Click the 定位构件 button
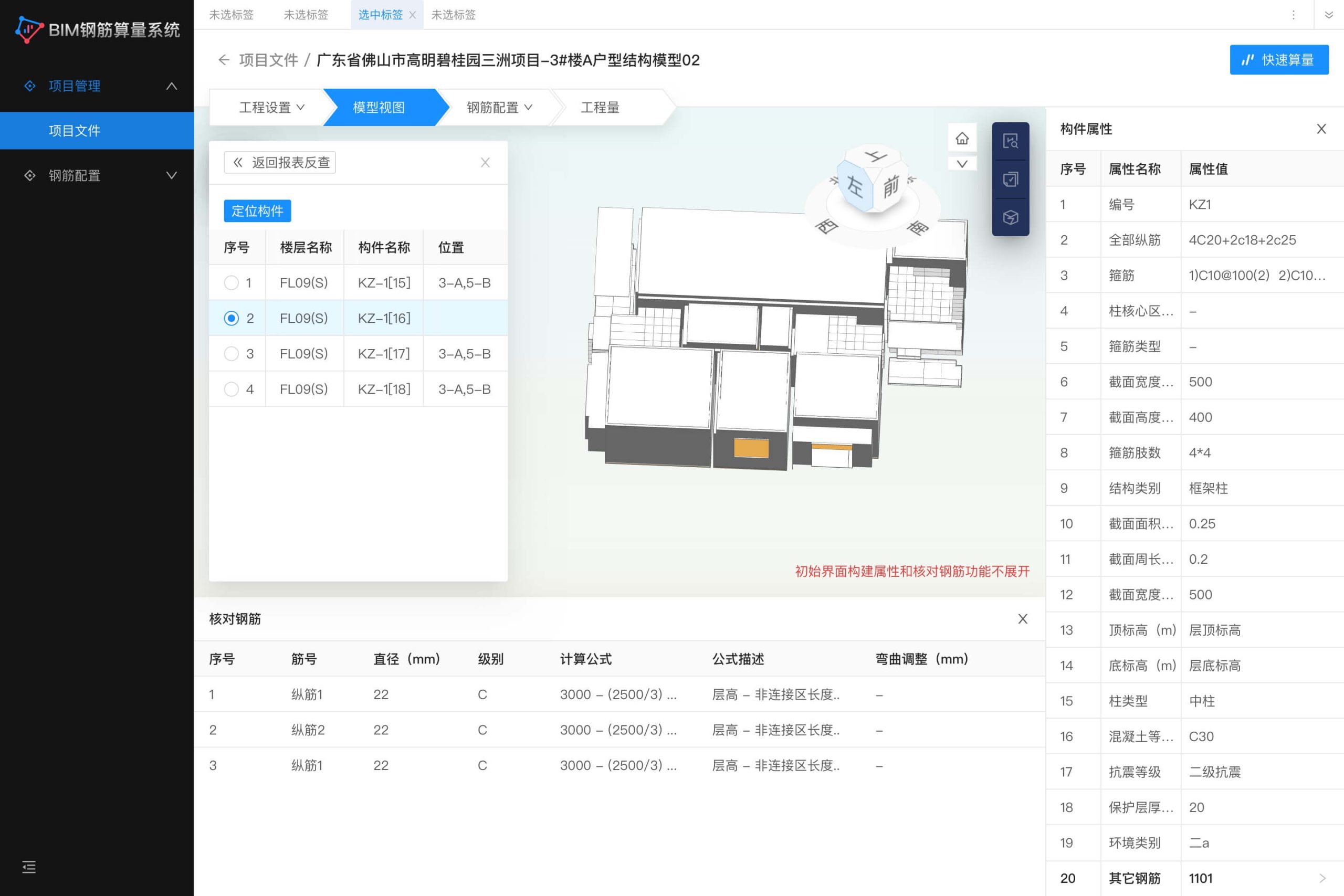 [257, 211]
